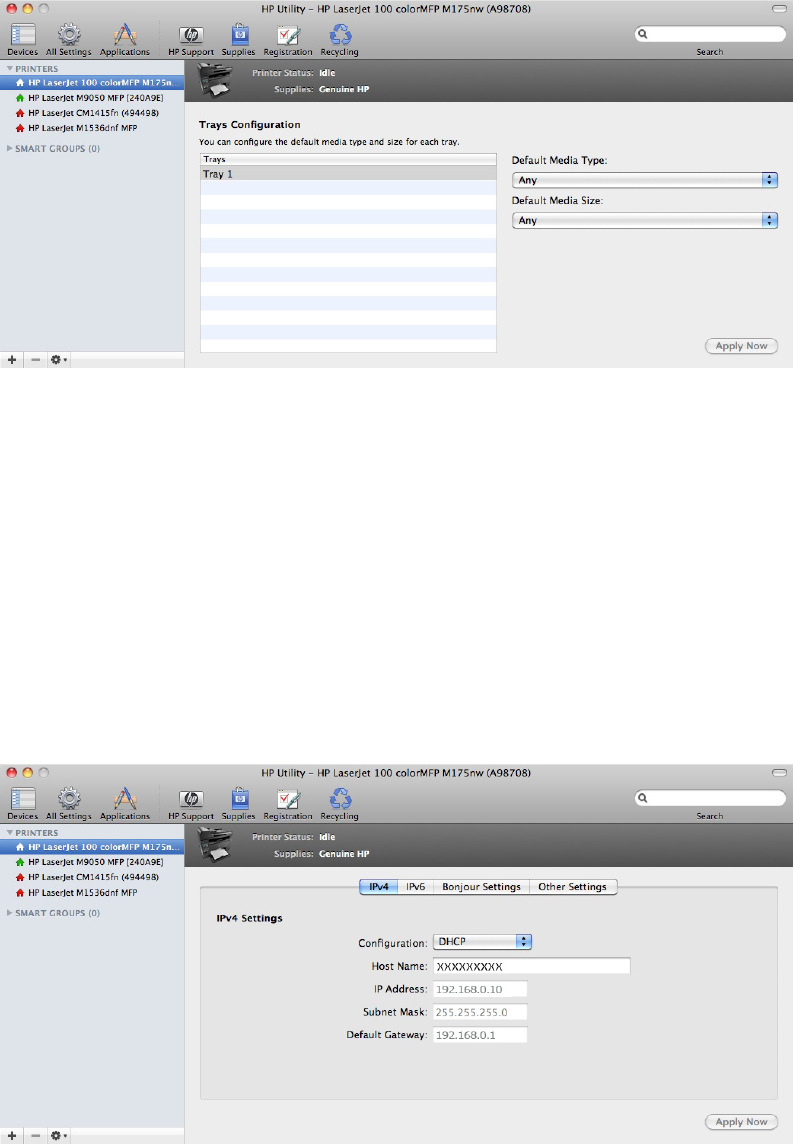Image resolution: width=793 pixels, height=1144 pixels.
Task: Expand SMART GROUPS in IPv4 window sidebar
Action: [x=9, y=913]
